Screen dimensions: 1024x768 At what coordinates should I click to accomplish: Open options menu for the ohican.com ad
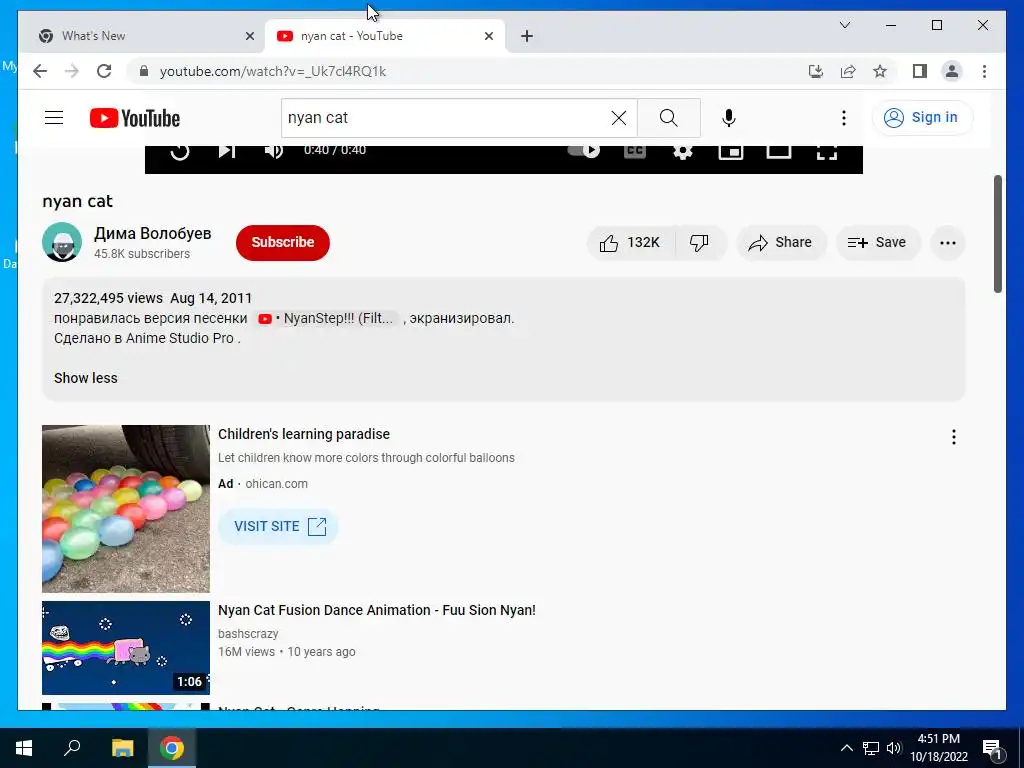coord(953,437)
